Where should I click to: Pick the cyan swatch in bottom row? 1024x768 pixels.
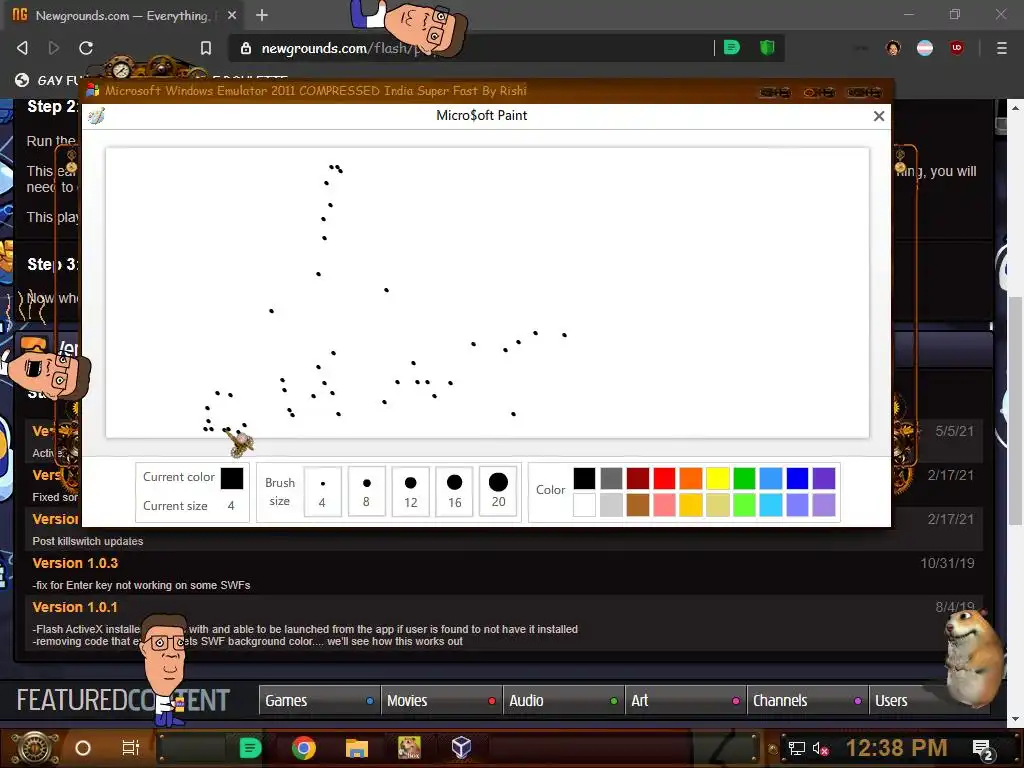(x=771, y=505)
